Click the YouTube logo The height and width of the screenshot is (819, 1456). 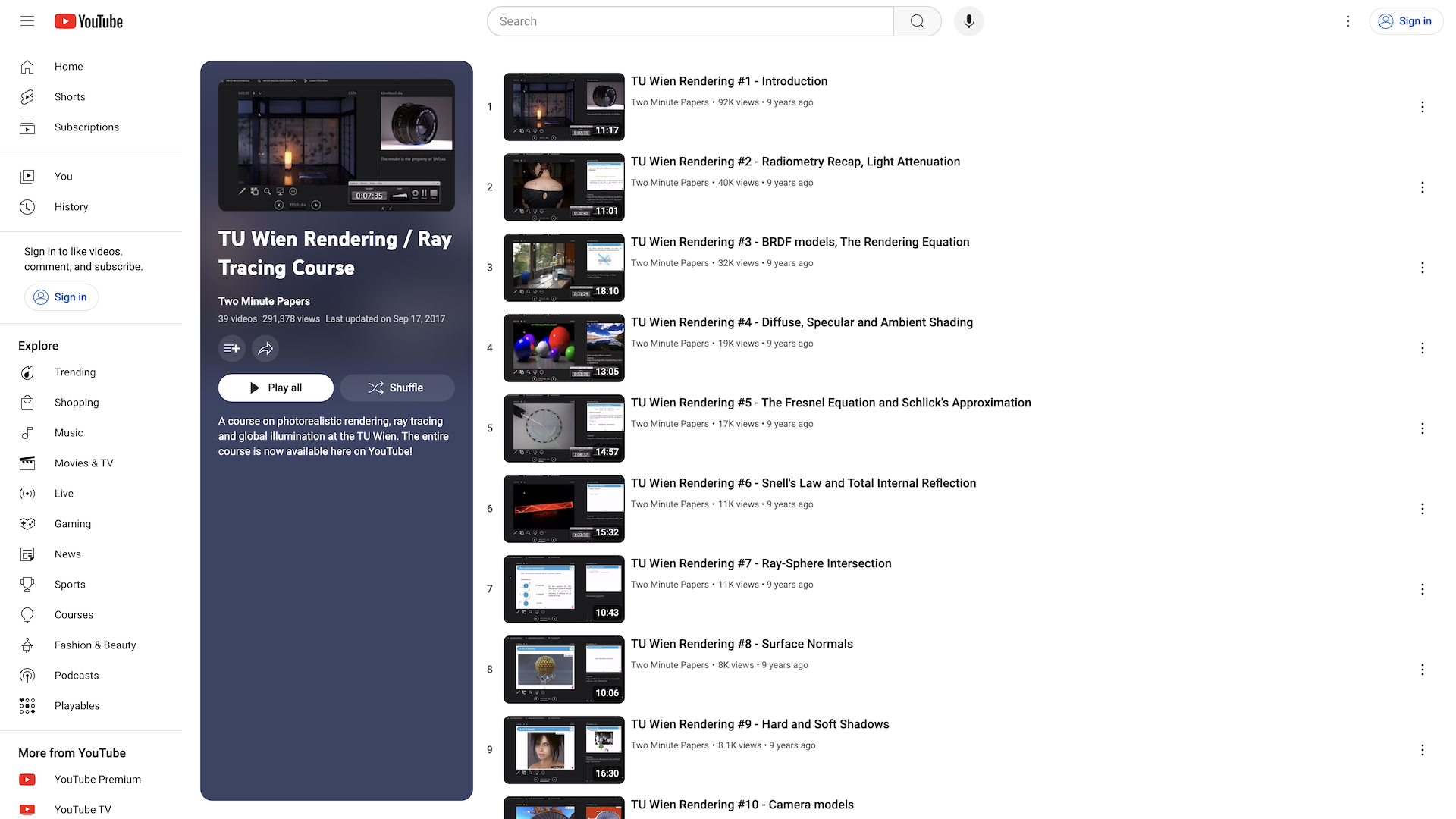(89, 21)
